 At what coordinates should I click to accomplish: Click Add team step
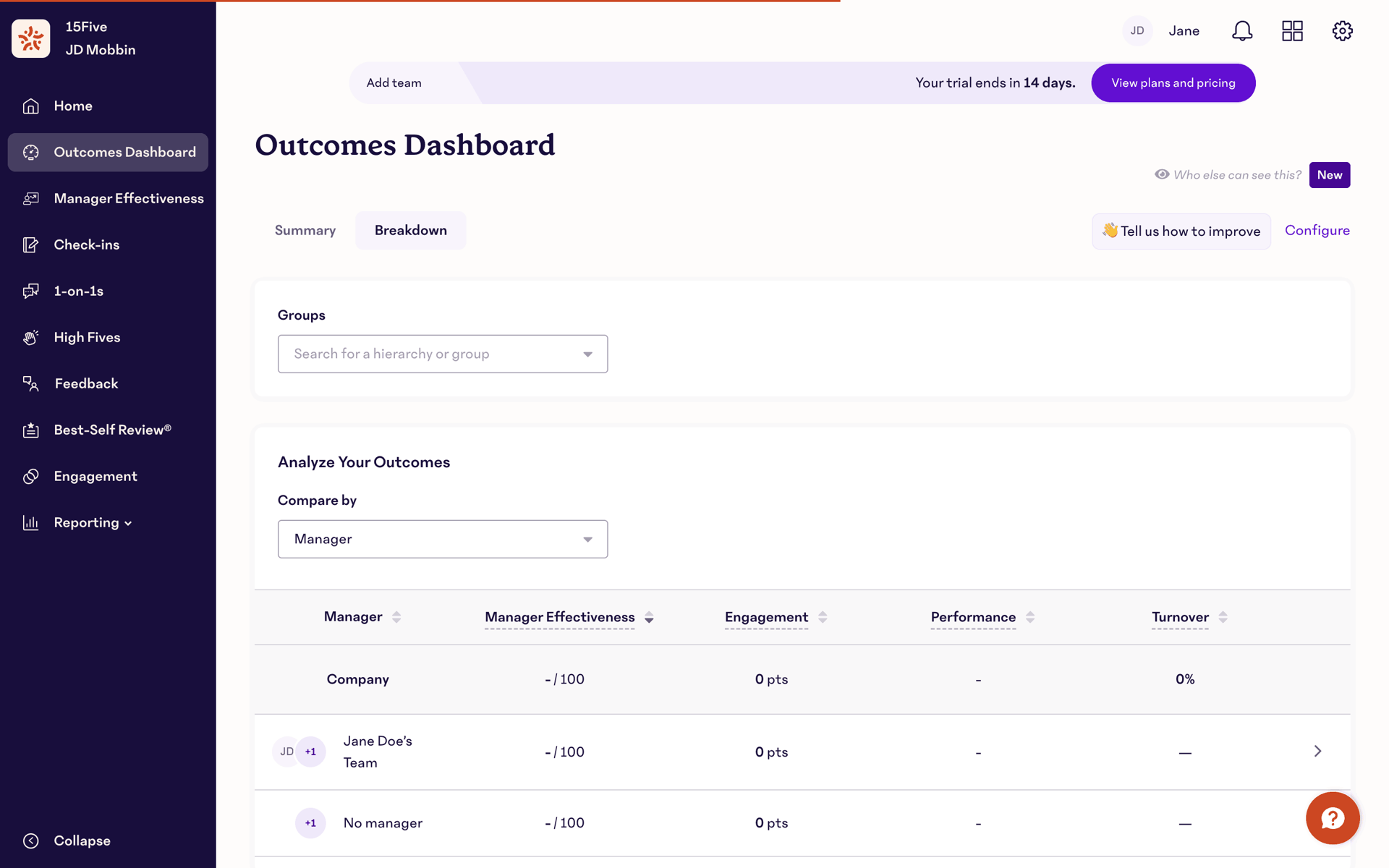click(394, 82)
